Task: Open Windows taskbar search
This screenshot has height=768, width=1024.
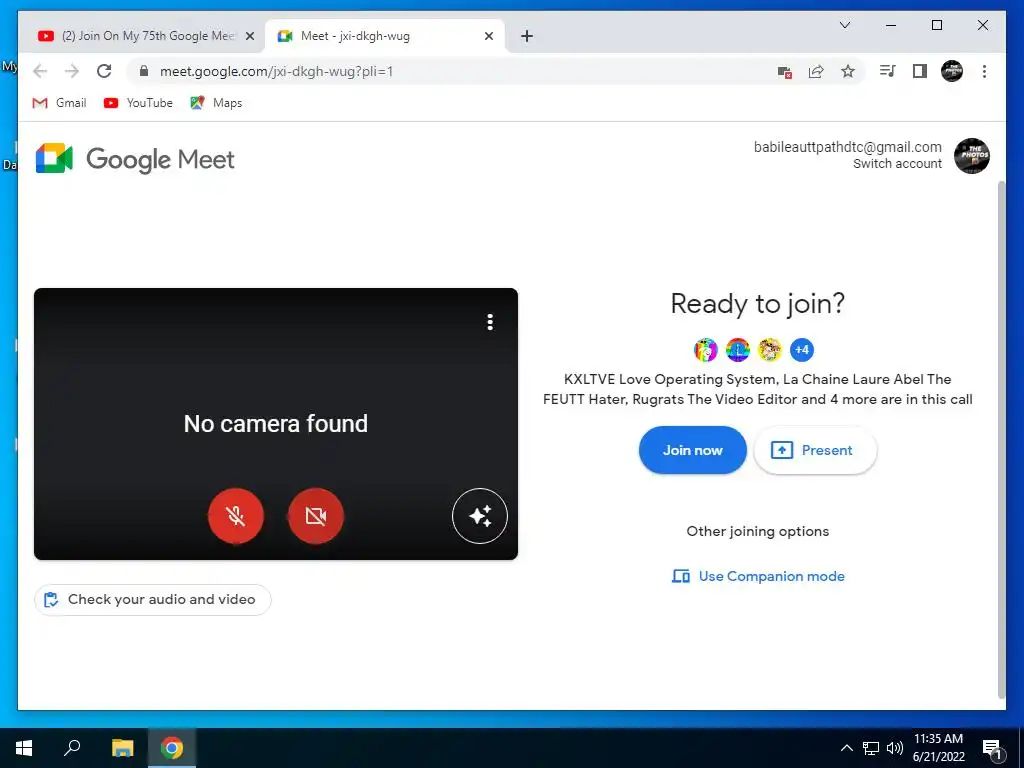Action: pyautogui.click(x=72, y=748)
